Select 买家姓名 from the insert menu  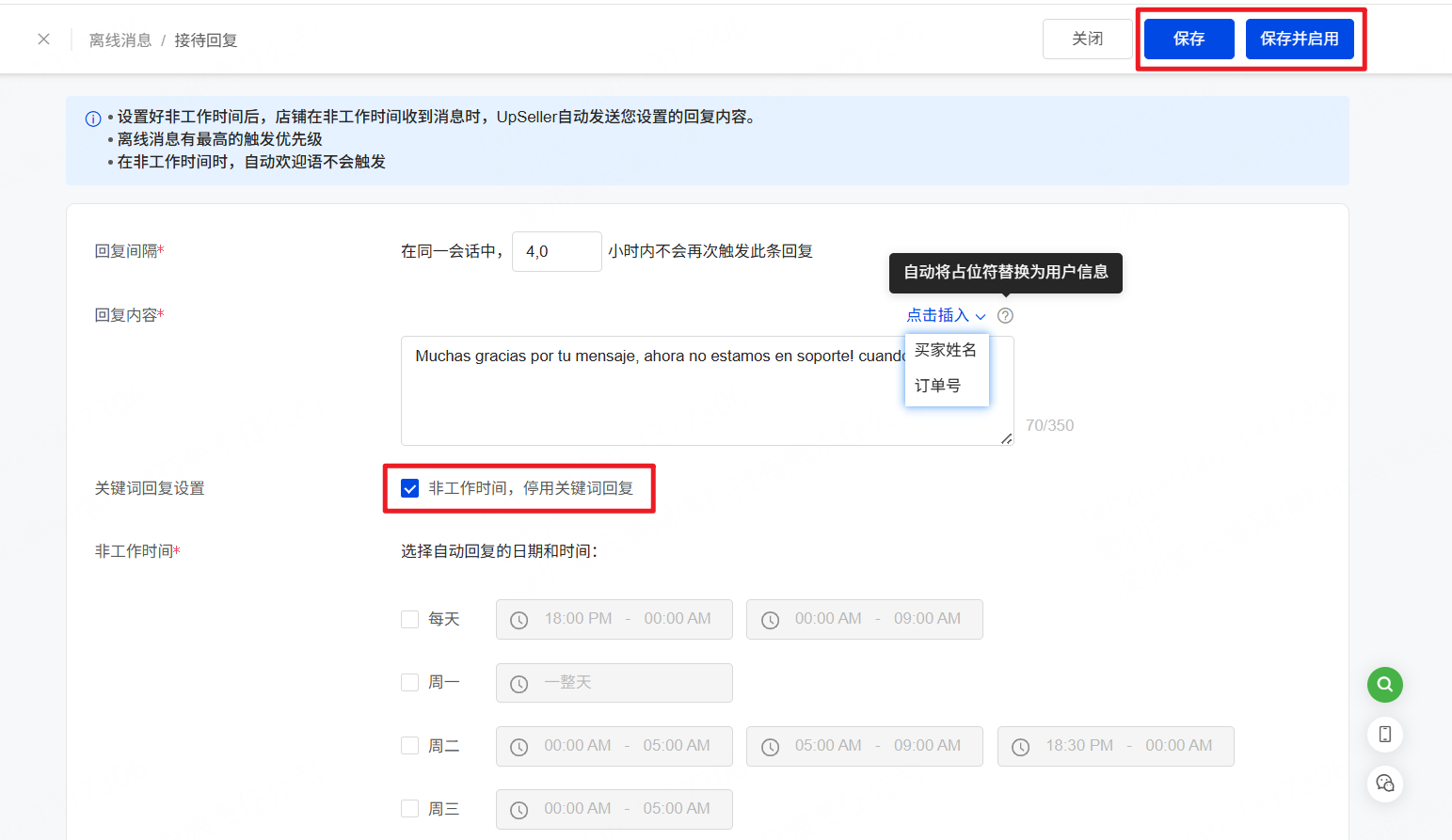pos(946,350)
